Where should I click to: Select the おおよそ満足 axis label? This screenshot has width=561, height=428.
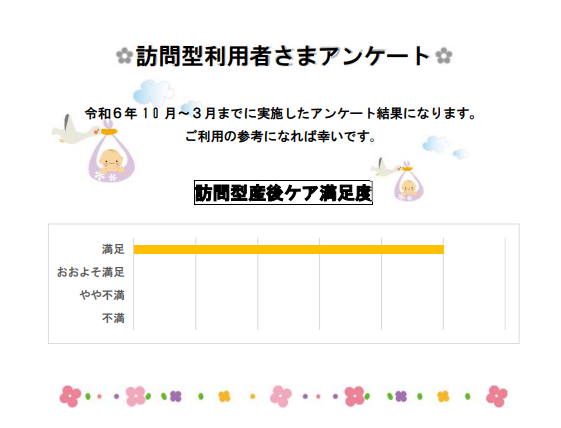(x=91, y=272)
